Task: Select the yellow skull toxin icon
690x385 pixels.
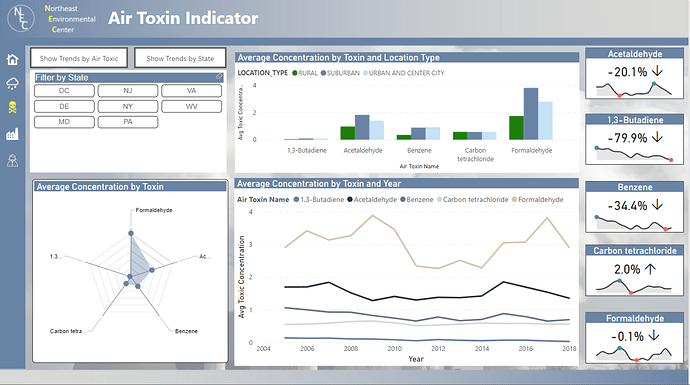Action: [12, 107]
